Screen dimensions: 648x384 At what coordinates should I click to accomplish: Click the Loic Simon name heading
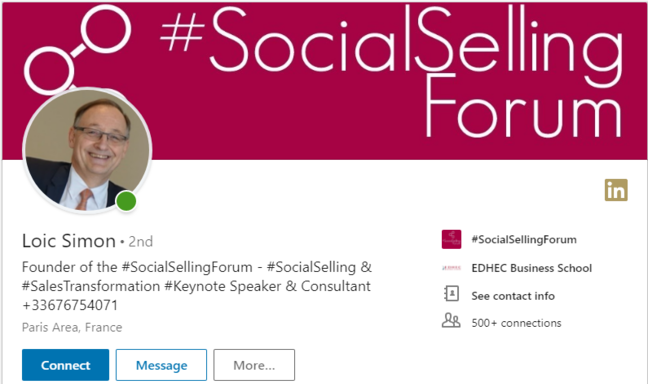(x=69, y=241)
